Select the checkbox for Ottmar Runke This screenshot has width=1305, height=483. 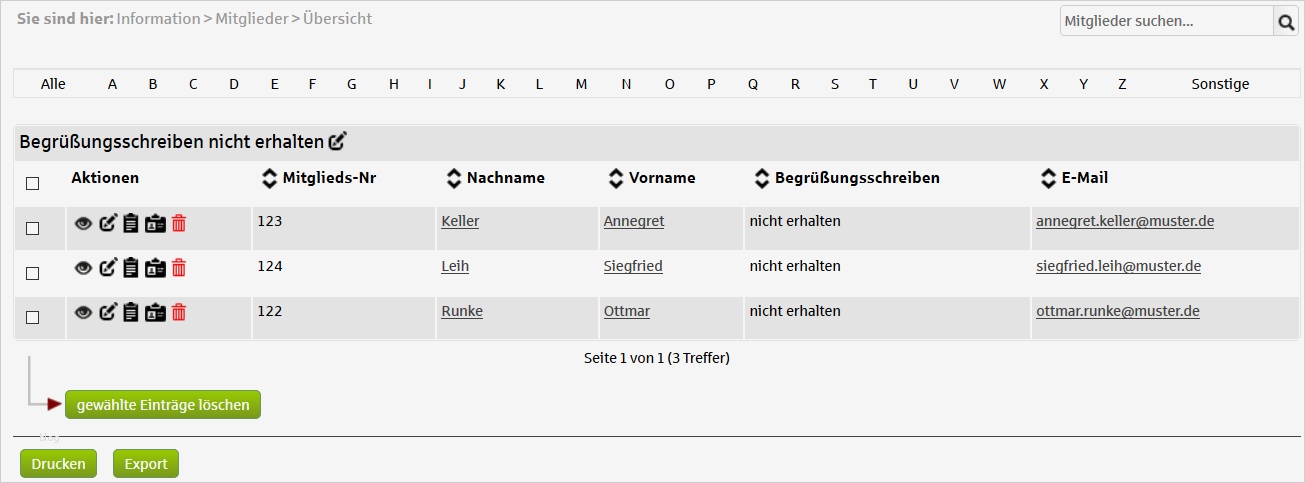[33, 317]
